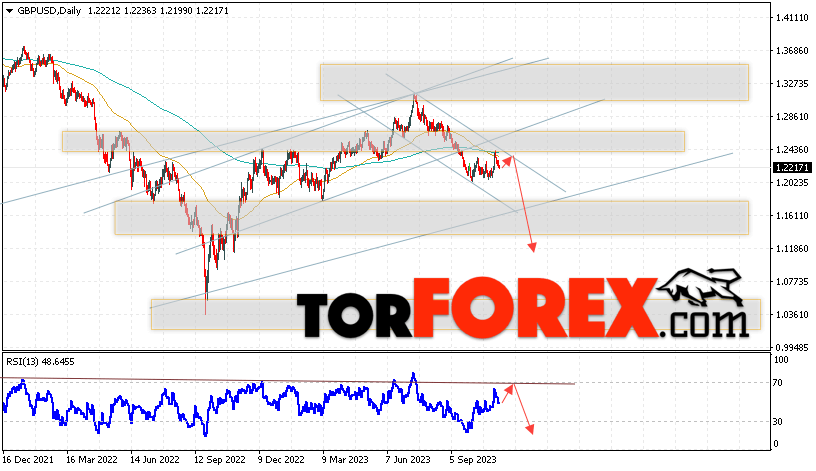Select the 16 Dec 2021 date label
This screenshot has height=471, width=816.
pyautogui.click(x=28, y=460)
